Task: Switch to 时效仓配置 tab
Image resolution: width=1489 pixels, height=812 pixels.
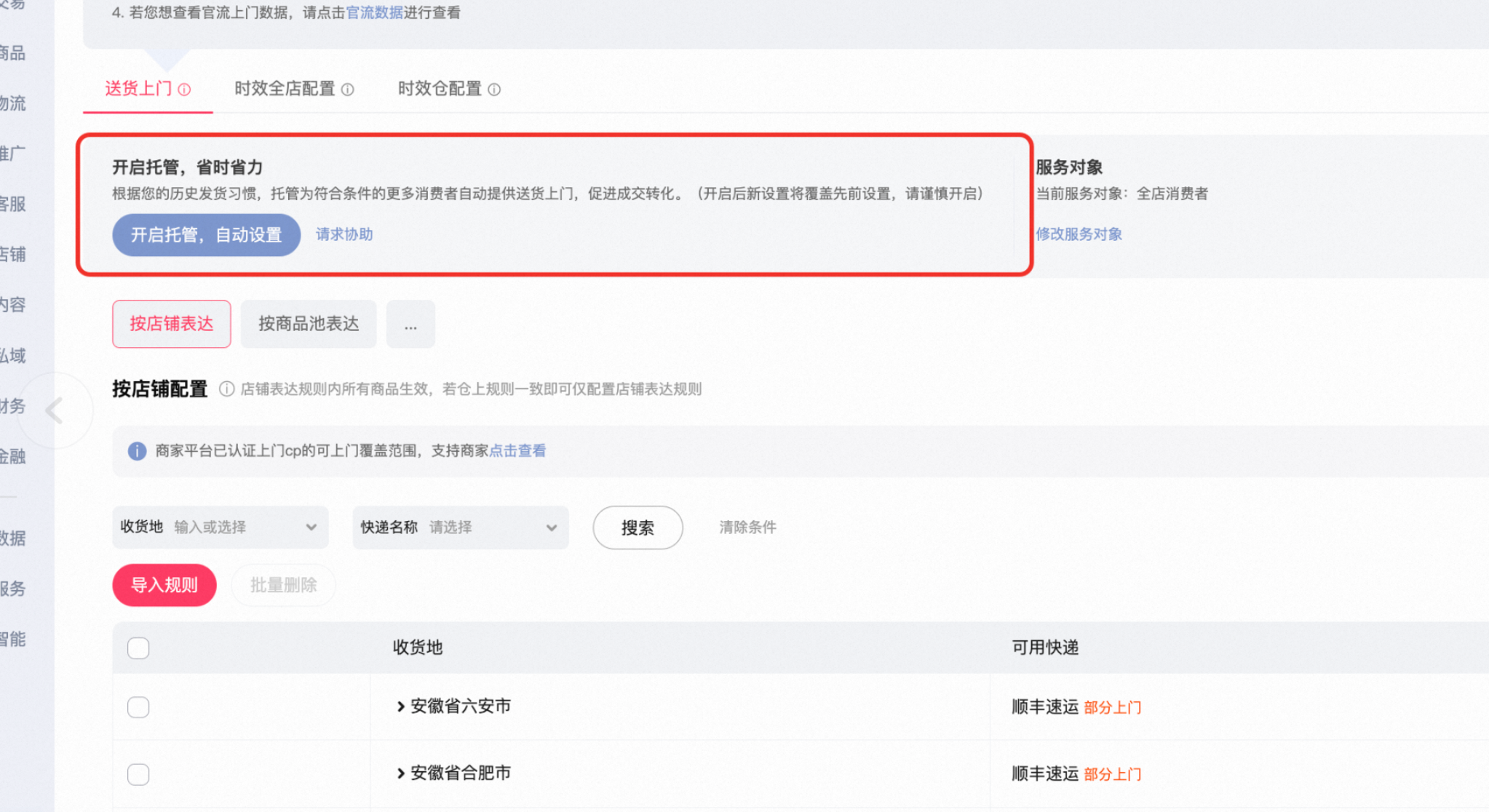Action: point(440,89)
